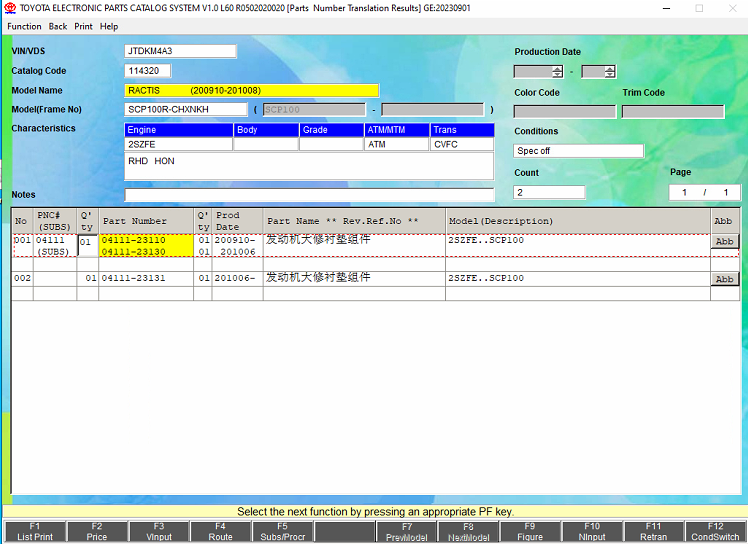Open the Back menu

click(x=58, y=26)
